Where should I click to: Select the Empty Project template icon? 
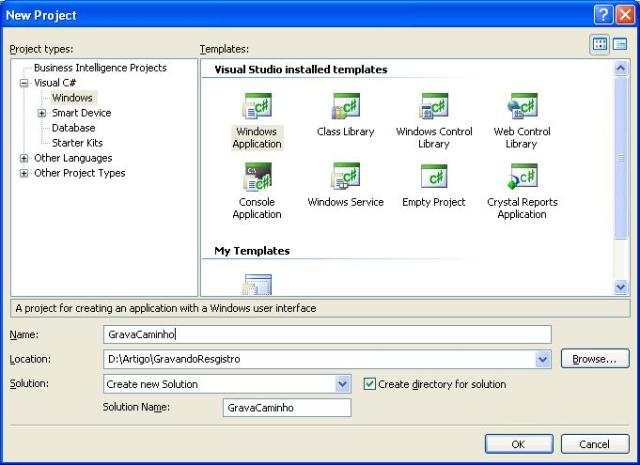pos(433,177)
